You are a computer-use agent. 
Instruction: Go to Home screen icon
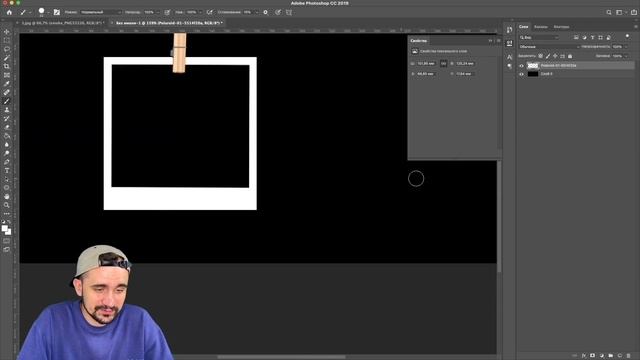click(x=9, y=13)
